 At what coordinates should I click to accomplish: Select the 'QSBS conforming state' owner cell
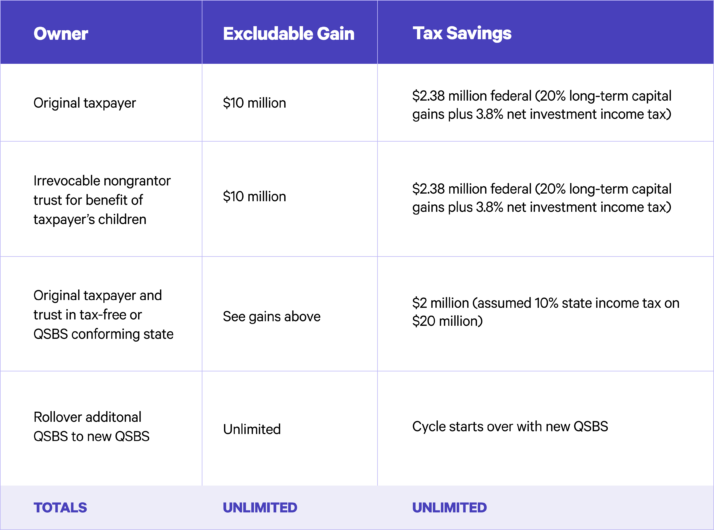pyautogui.click(x=103, y=315)
